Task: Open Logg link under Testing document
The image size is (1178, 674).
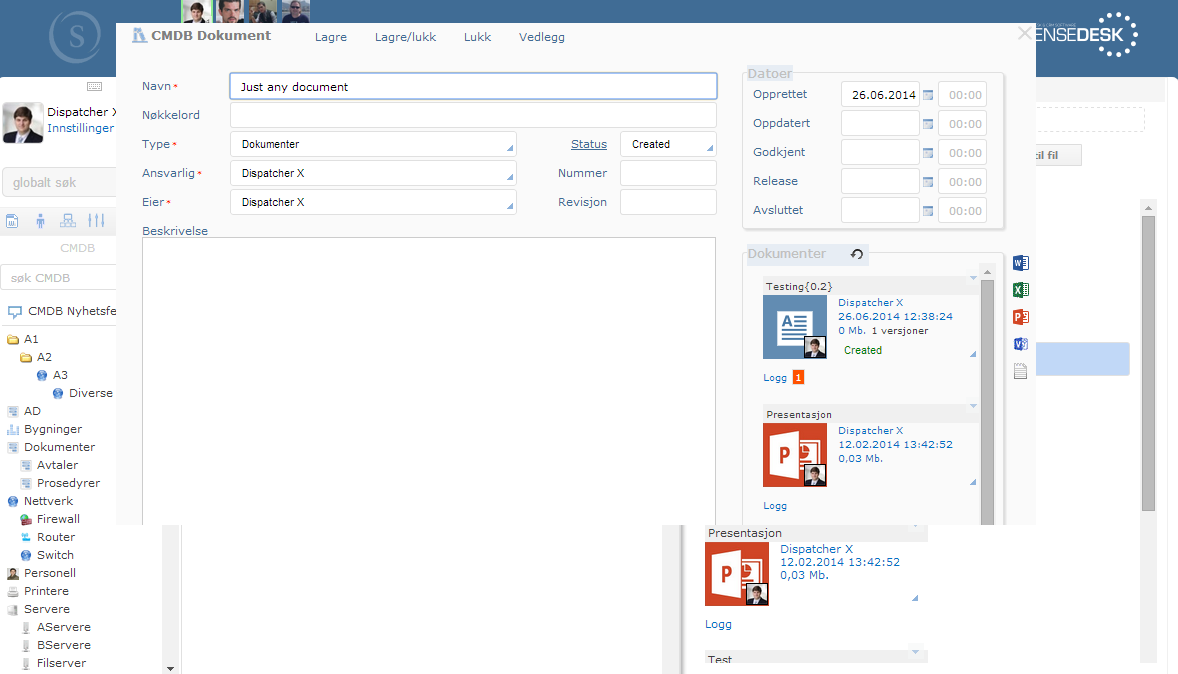Action: (775, 378)
